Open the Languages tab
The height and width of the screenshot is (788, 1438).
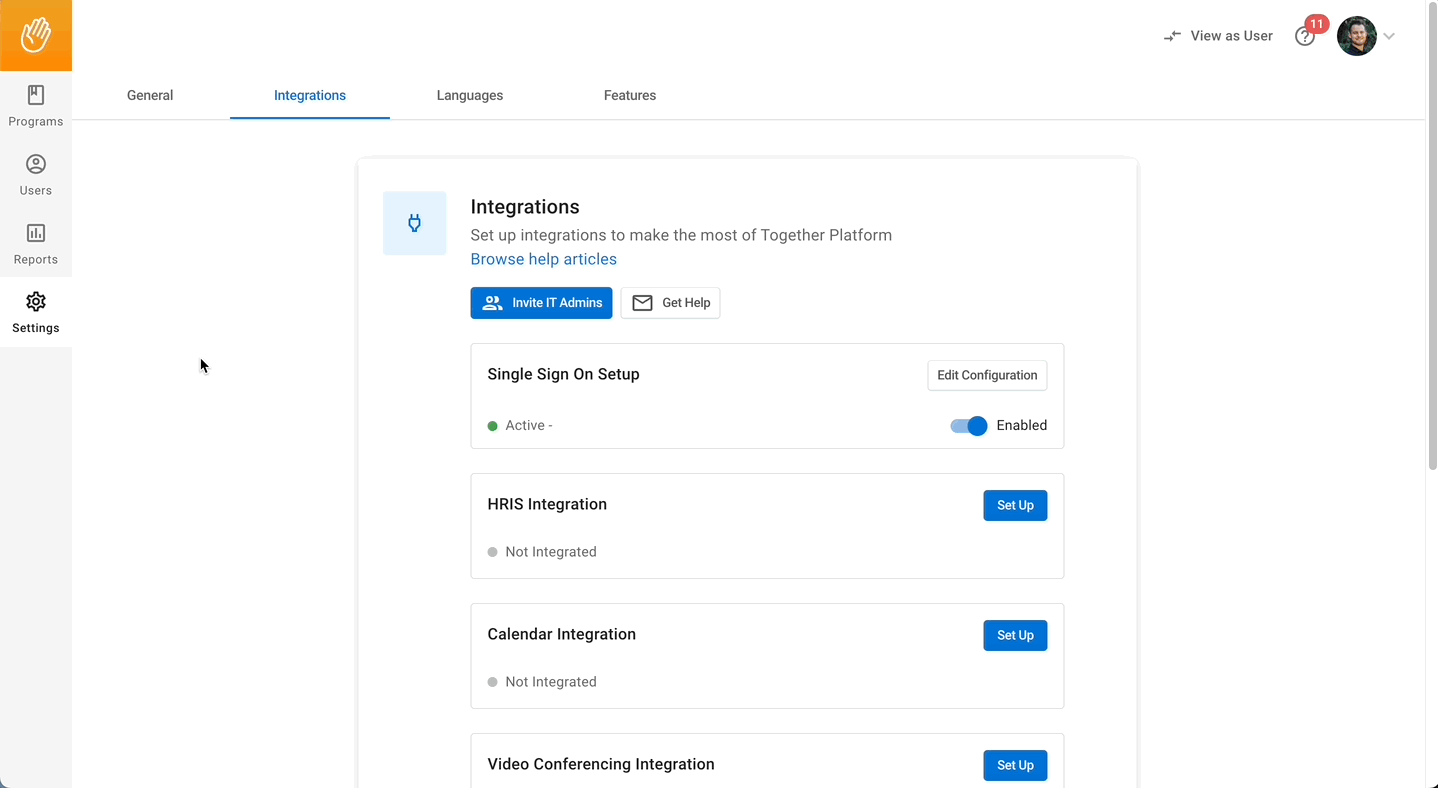(x=470, y=96)
